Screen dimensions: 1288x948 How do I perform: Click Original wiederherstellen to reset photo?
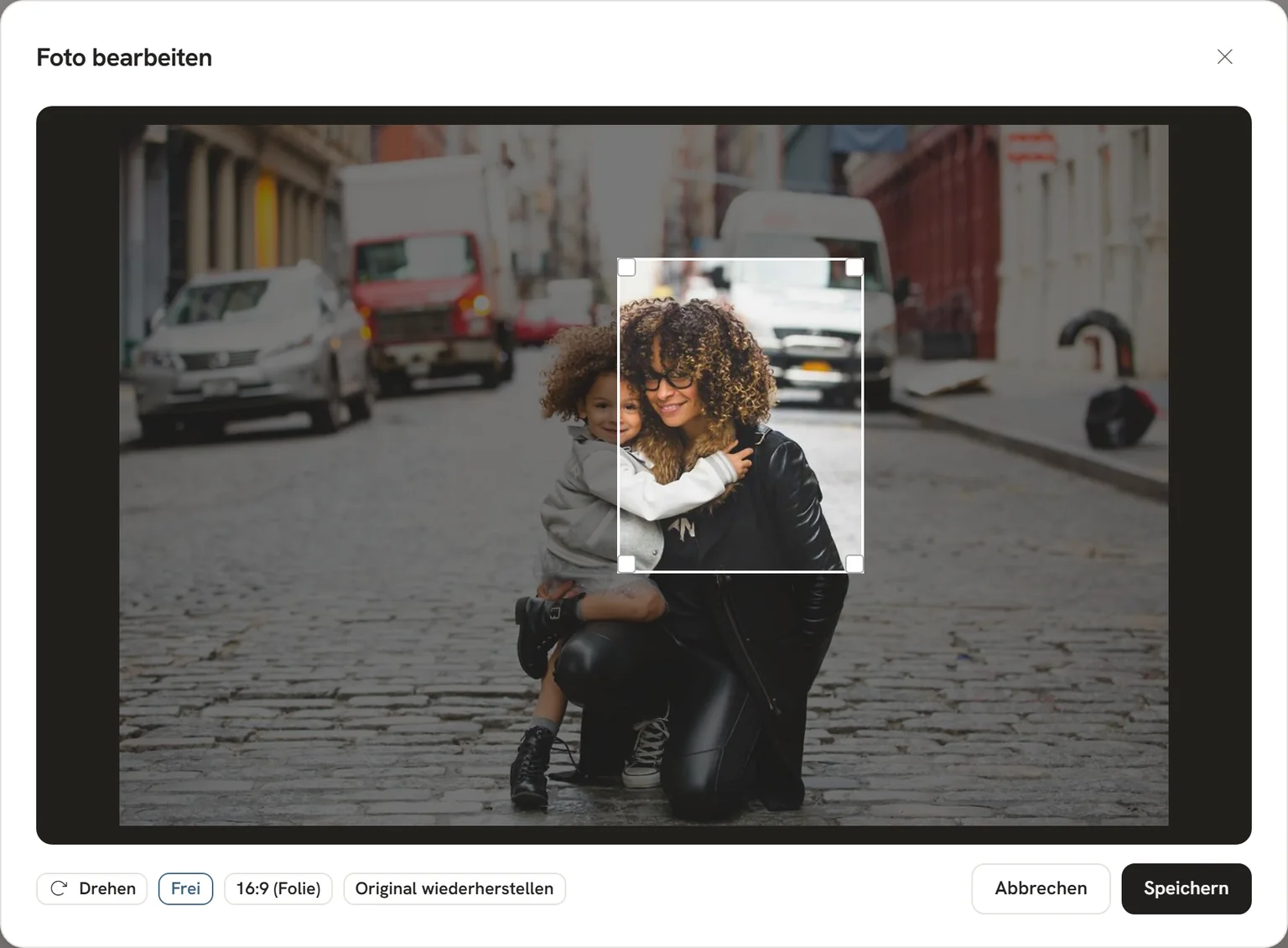(x=454, y=888)
